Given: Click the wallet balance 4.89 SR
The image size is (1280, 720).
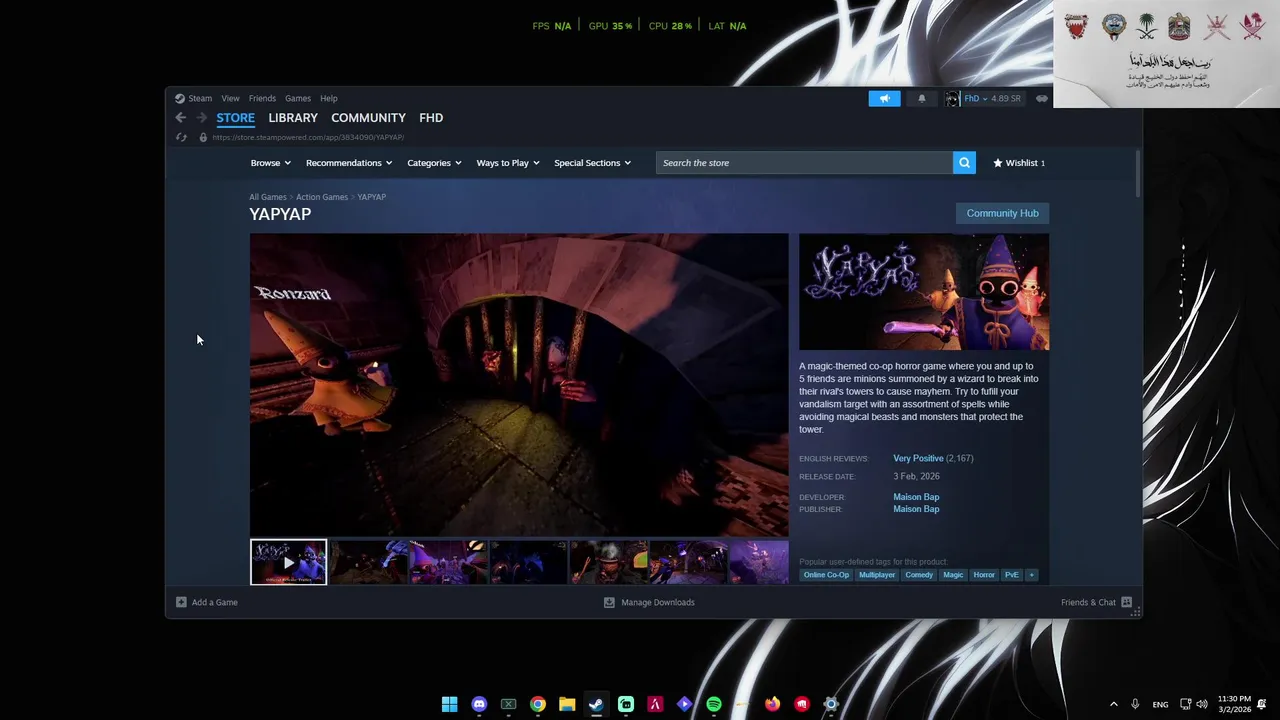Looking at the screenshot, I should click(x=1006, y=98).
